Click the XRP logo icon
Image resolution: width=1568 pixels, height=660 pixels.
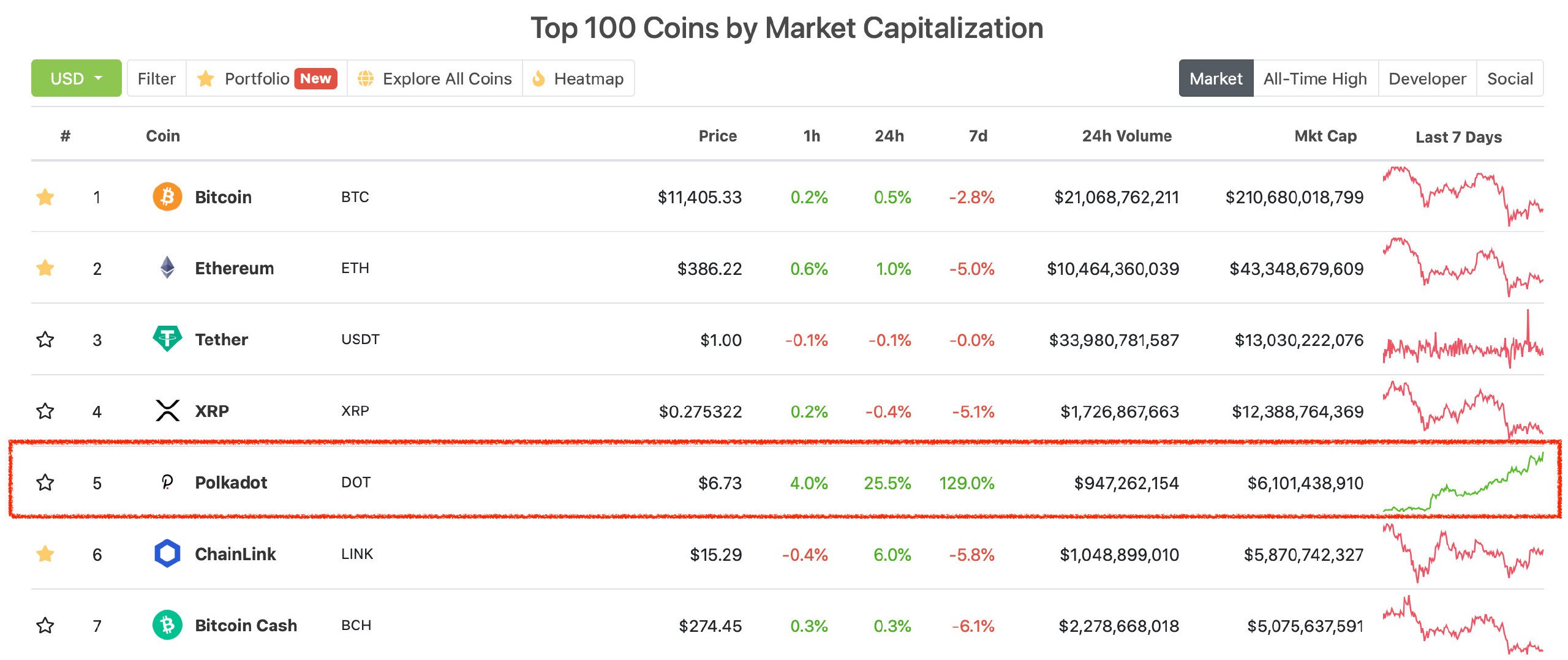[x=167, y=410]
